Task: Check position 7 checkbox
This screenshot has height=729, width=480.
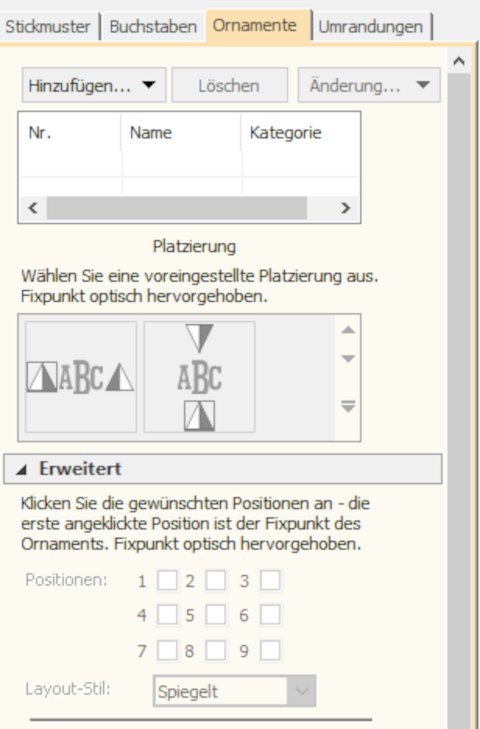Action: tap(167, 650)
